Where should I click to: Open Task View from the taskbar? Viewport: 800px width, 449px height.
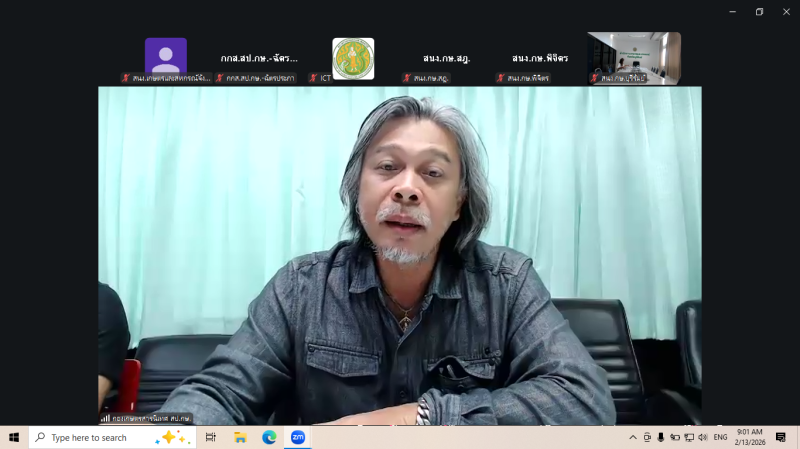pyautogui.click(x=211, y=437)
